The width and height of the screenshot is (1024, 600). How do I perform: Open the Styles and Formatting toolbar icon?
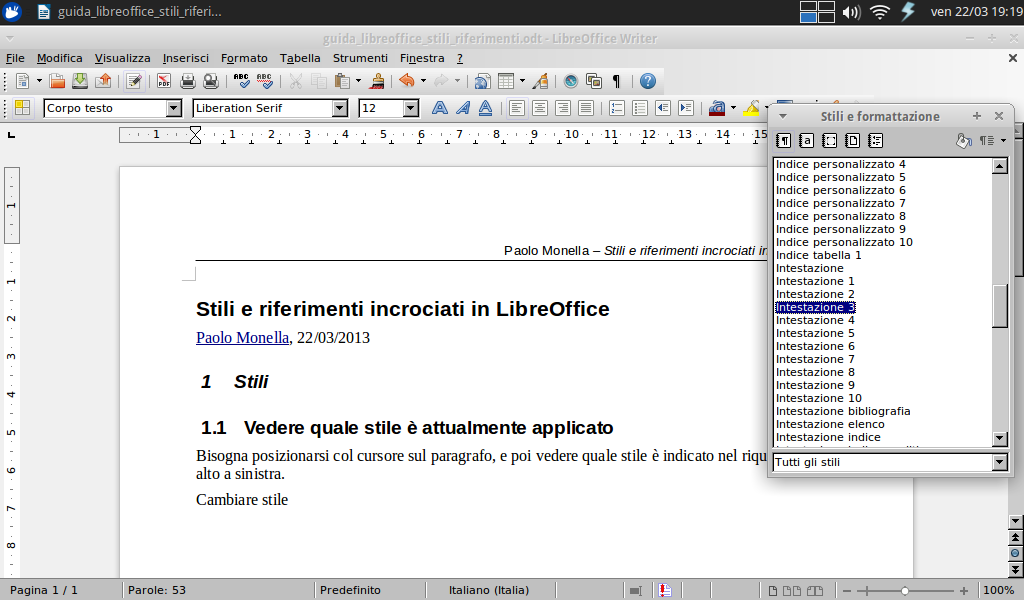click(23, 108)
